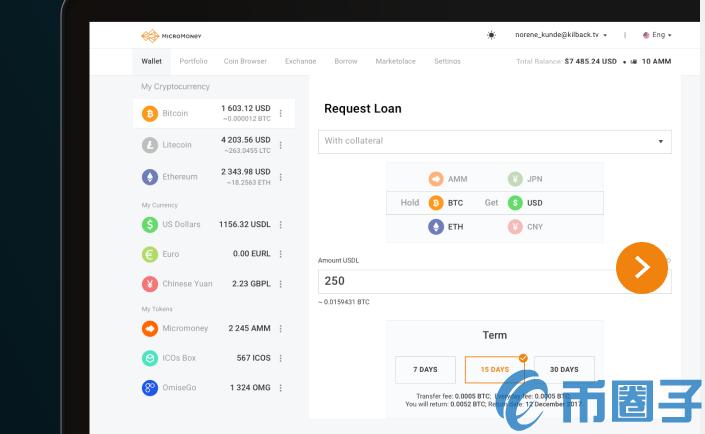Toggle the sun brightness theme icon

(x=491, y=35)
